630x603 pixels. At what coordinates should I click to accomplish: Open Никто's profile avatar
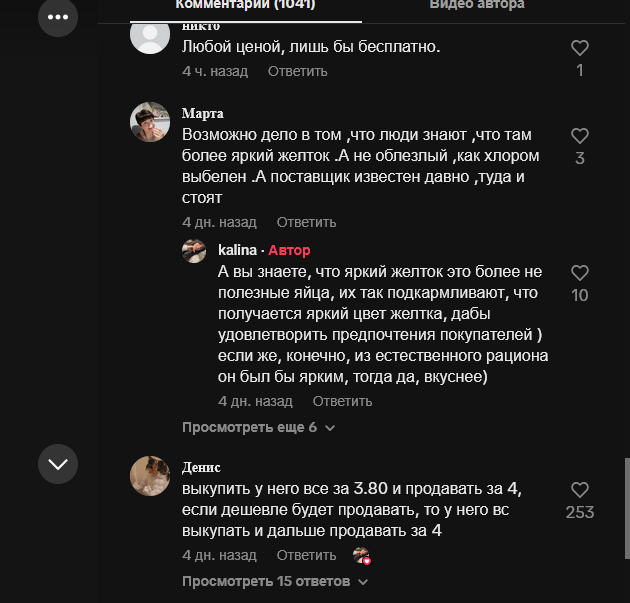(x=150, y=36)
